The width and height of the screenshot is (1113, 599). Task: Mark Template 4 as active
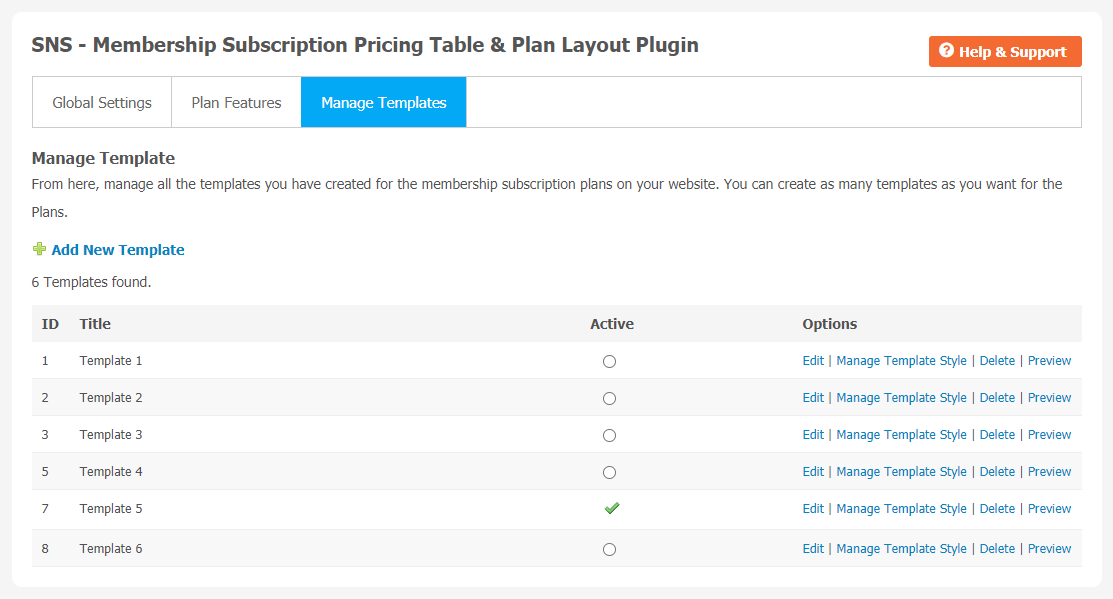point(609,472)
